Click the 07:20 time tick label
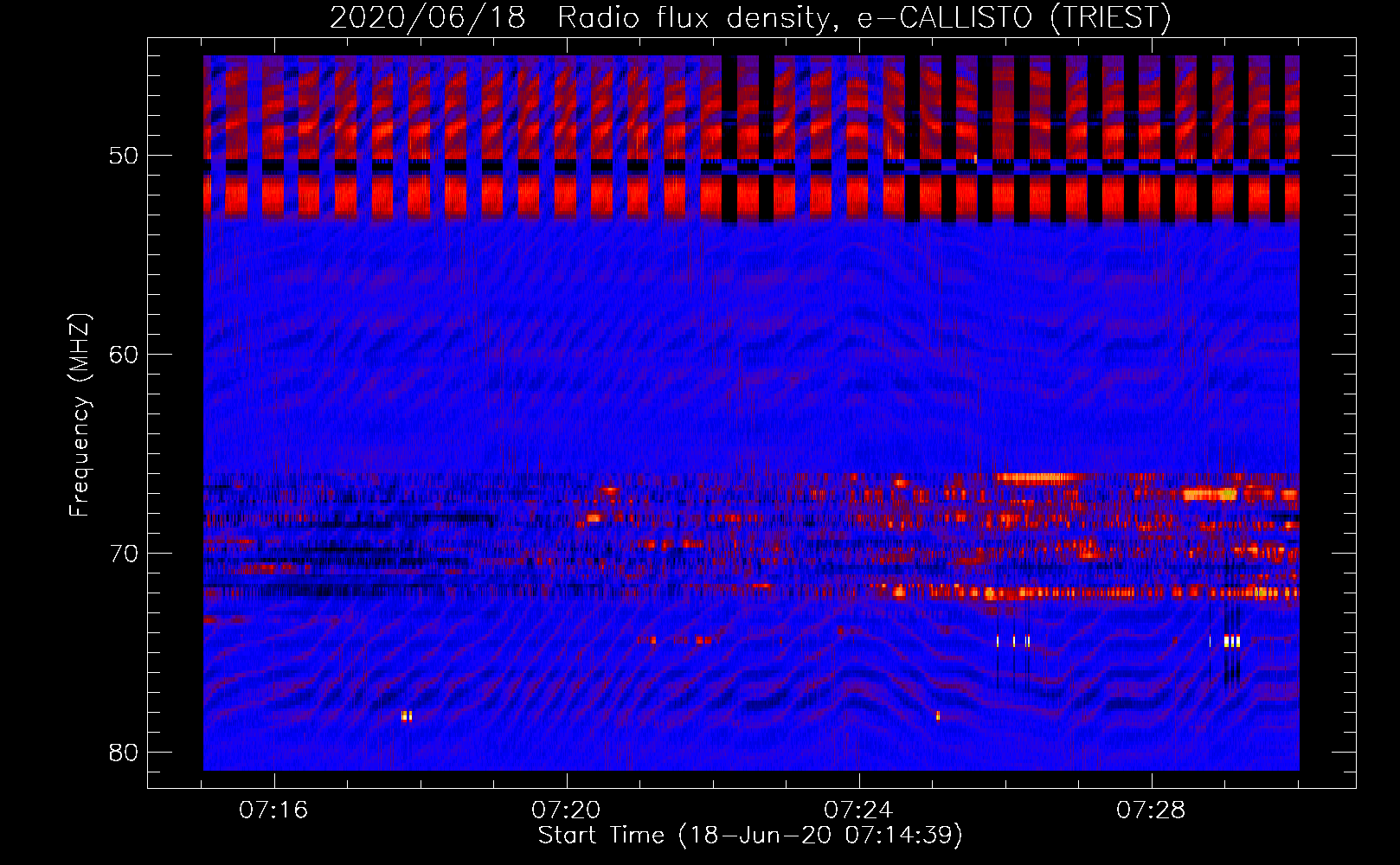The height and width of the screenshot is (865, 1400). point(567,811)
